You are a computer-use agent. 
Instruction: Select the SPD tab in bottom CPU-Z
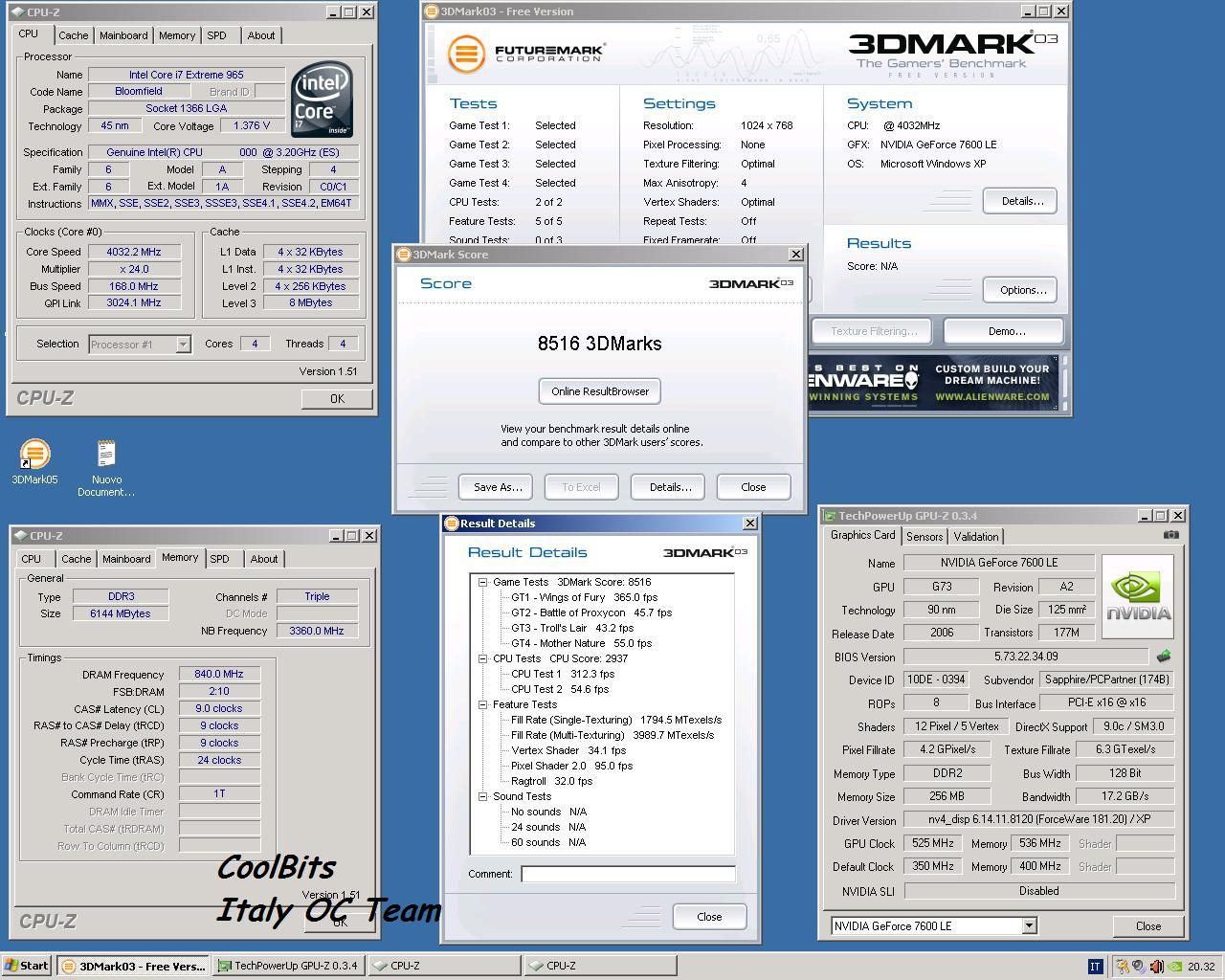pyautogui.click(x=219, y=559)
